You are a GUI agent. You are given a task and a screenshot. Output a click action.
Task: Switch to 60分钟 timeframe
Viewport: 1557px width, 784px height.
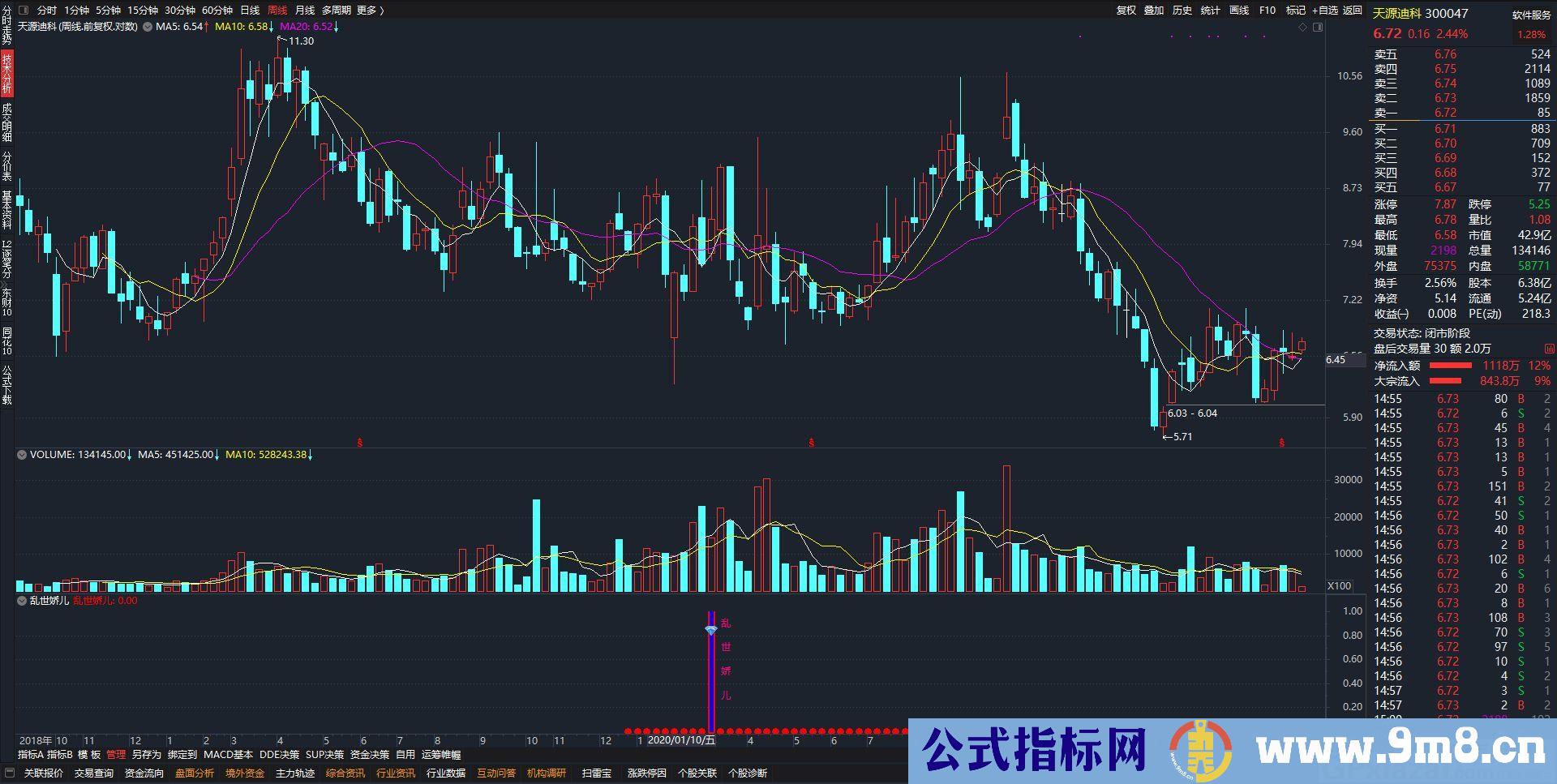click(x=217, y=10)
